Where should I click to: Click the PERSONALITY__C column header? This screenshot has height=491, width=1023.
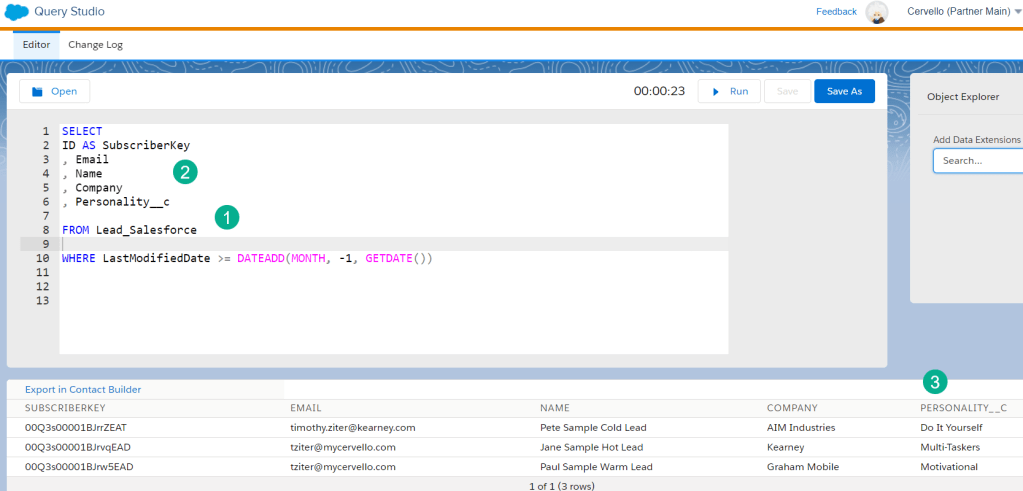[x=963, y=408]
